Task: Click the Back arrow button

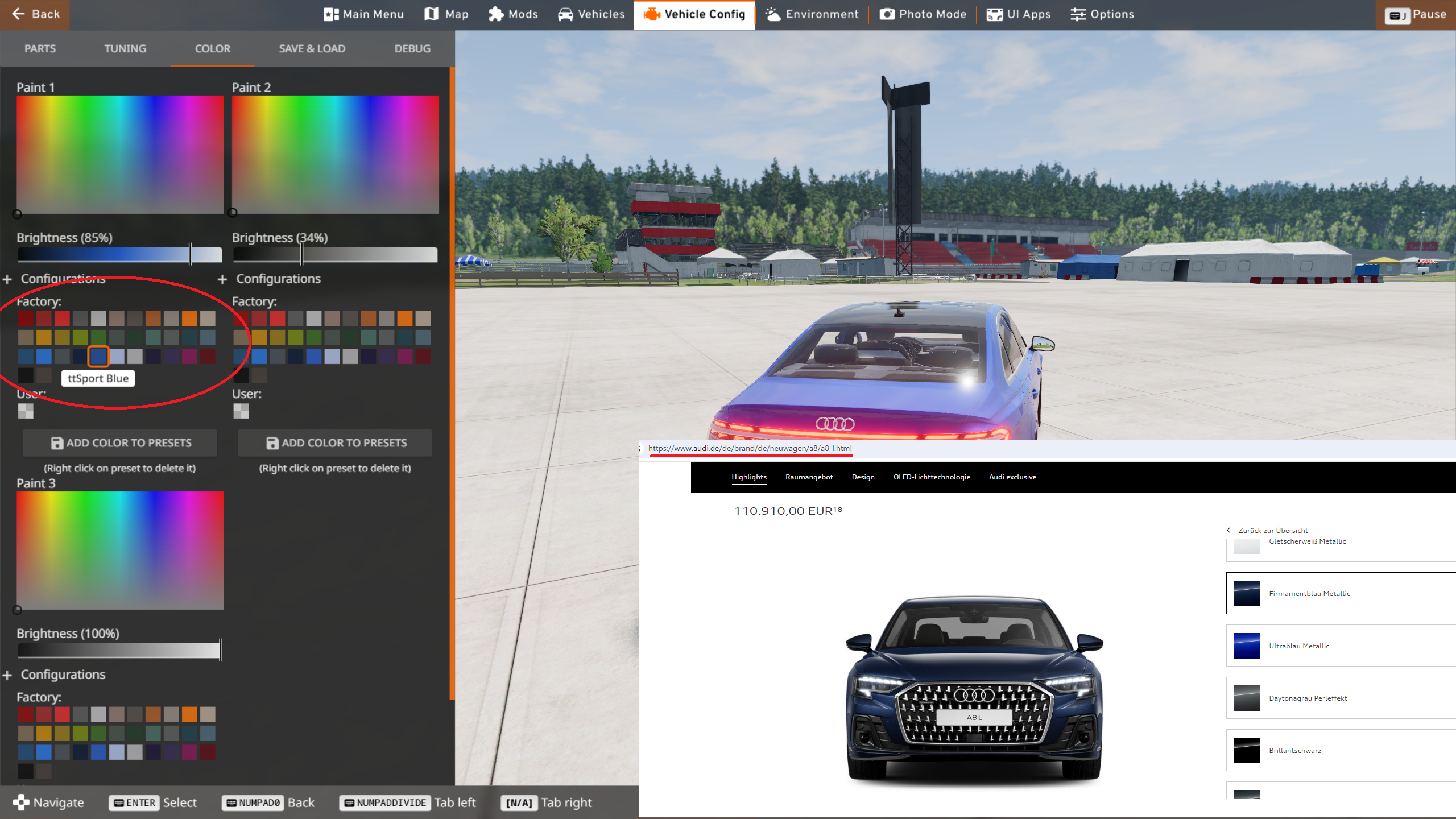Action: click(x=35, y=14)
